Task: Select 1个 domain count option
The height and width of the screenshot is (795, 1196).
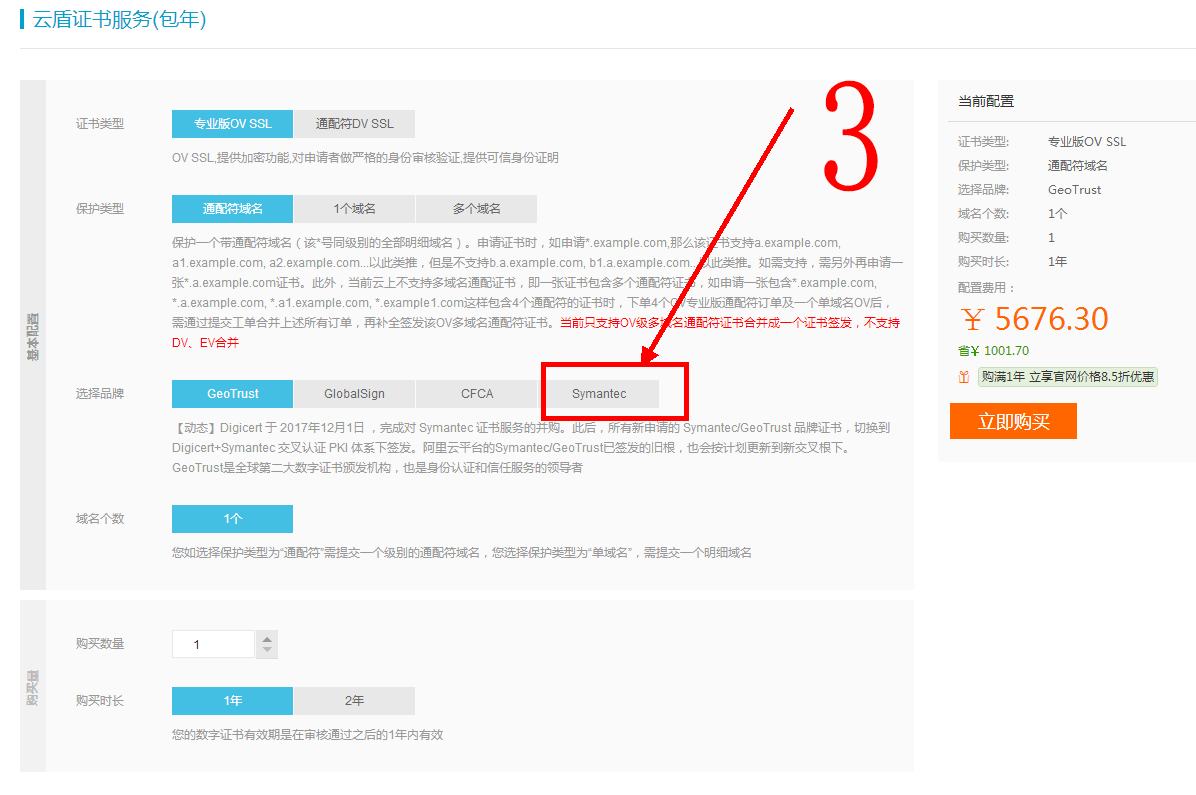Action: tap(232, 519)
